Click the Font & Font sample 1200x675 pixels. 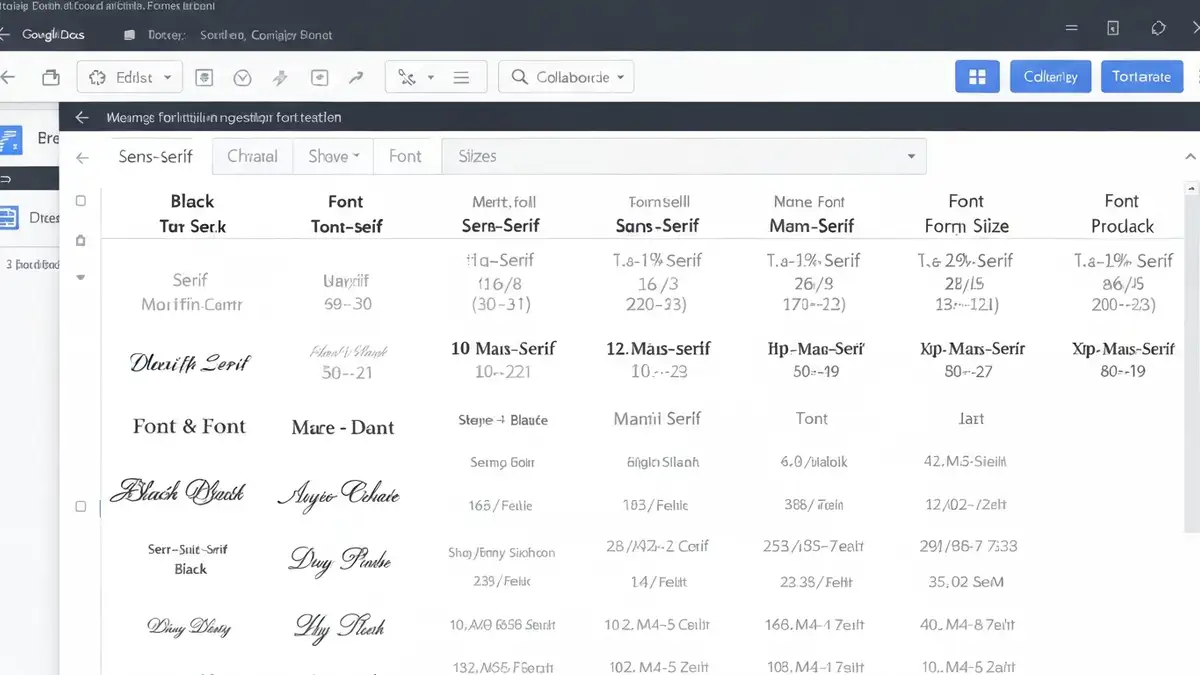coord(189,426)
